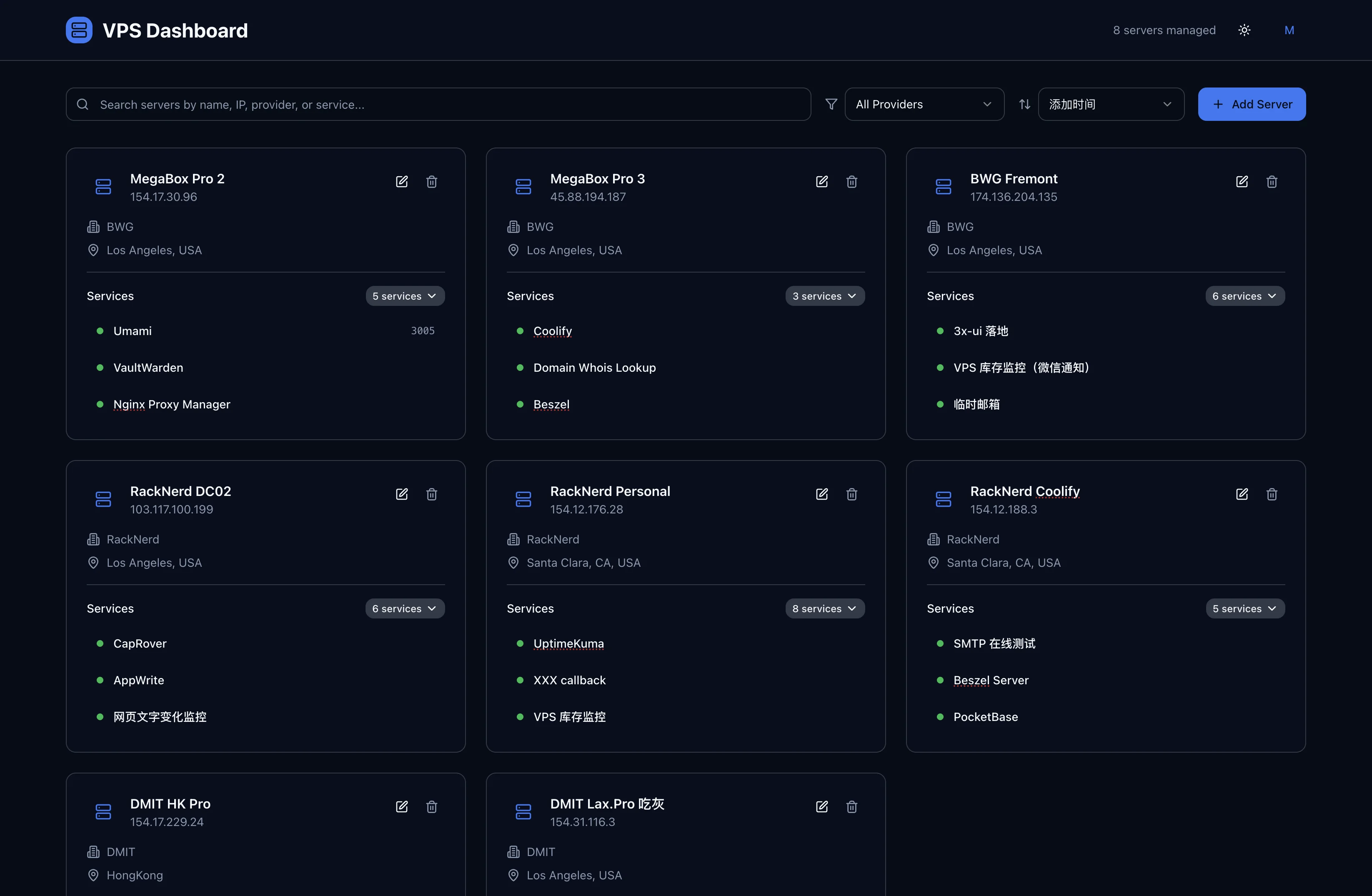Open the filter icon beside the search bar
The image size is (1372, 896).
click(831, 104)
